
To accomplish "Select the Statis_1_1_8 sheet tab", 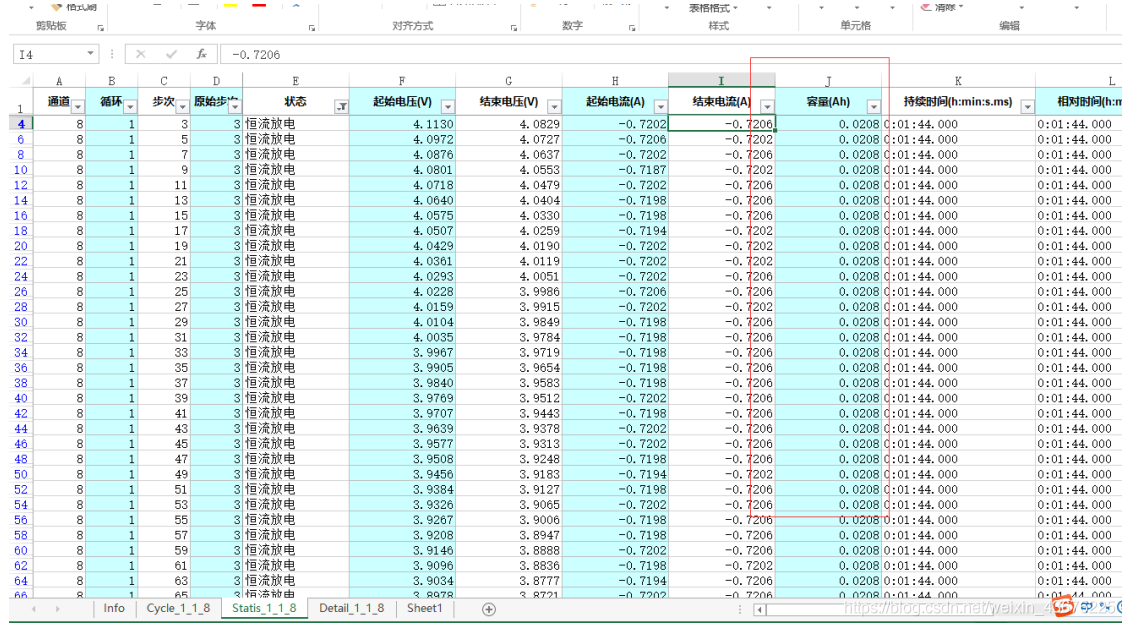I will coord(263,608).
